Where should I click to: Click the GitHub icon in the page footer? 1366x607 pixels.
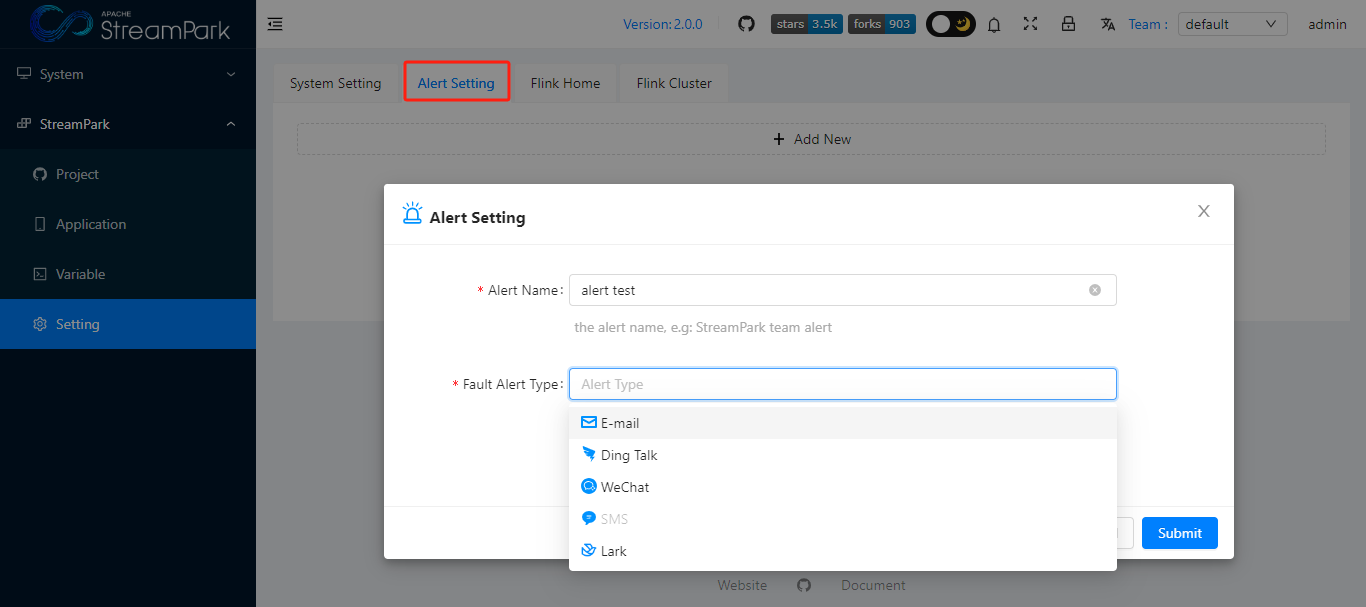[x=804, y=585]
